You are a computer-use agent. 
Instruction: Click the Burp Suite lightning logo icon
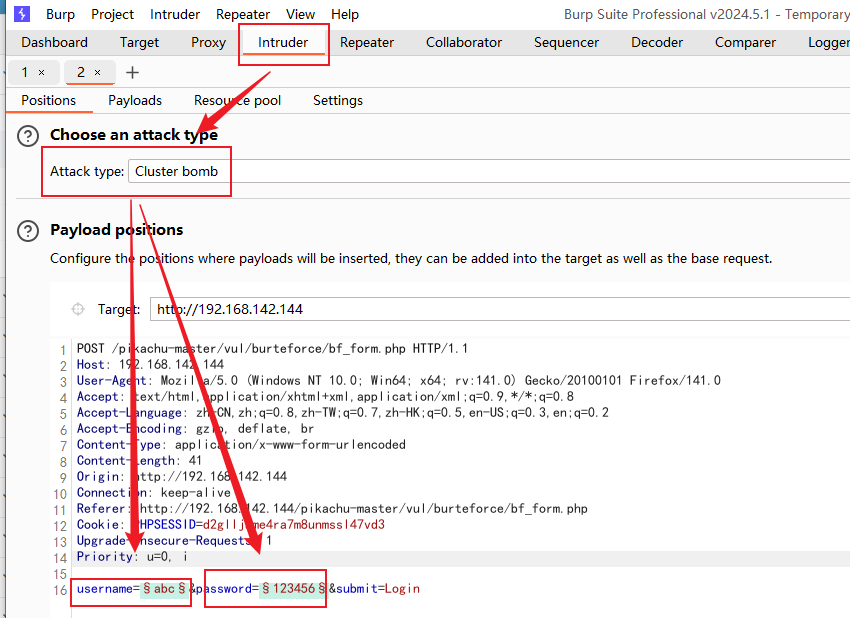[22, 14]
